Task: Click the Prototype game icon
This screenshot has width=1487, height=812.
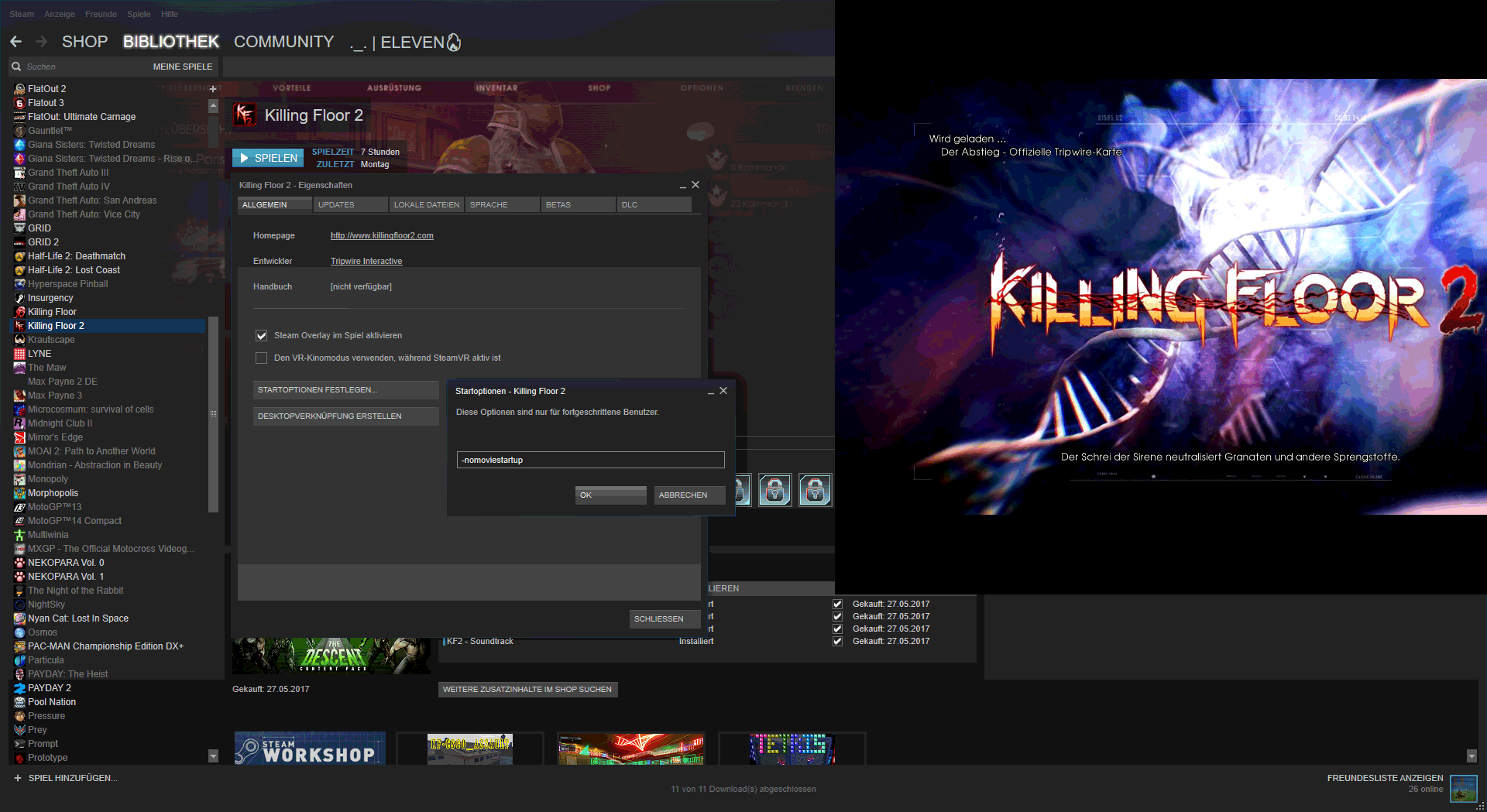Action: 20,758
